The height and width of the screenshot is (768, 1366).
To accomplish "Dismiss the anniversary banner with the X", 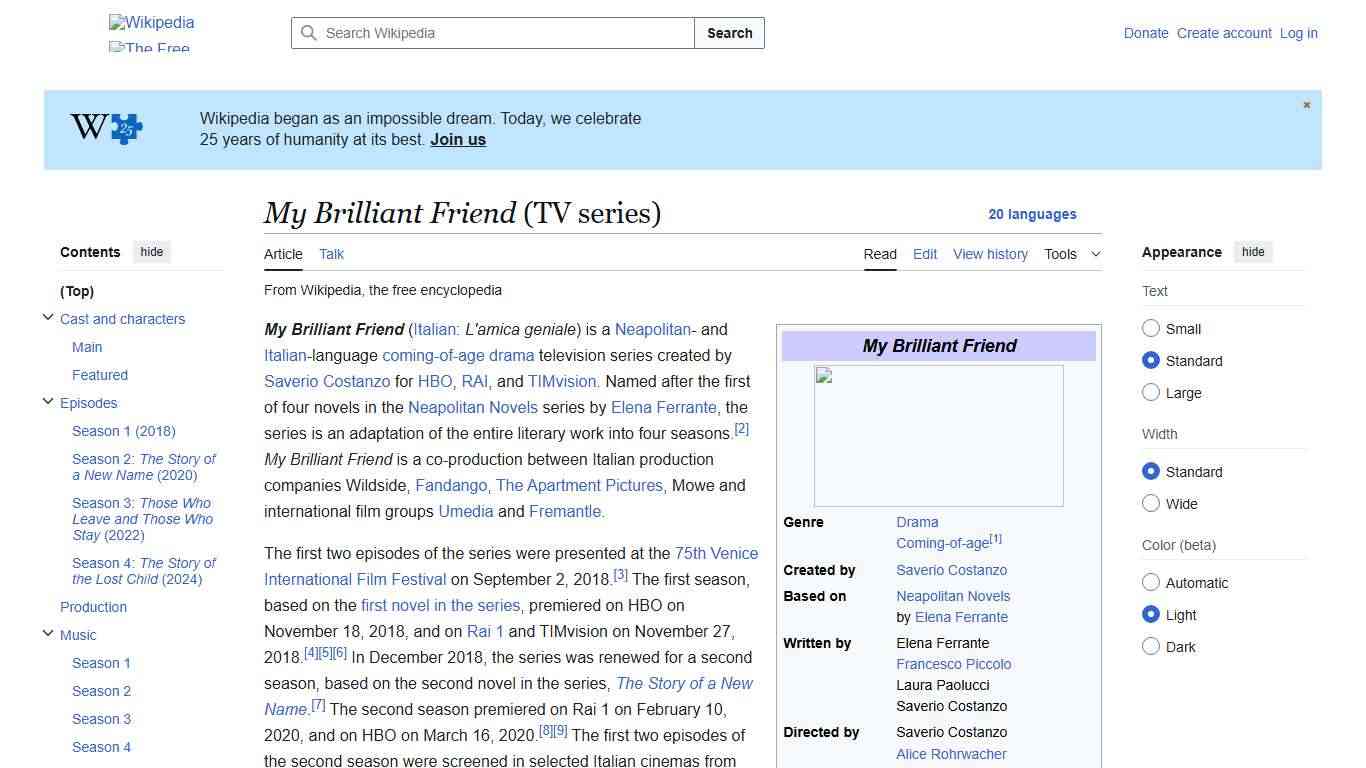I will point(1306,104).
